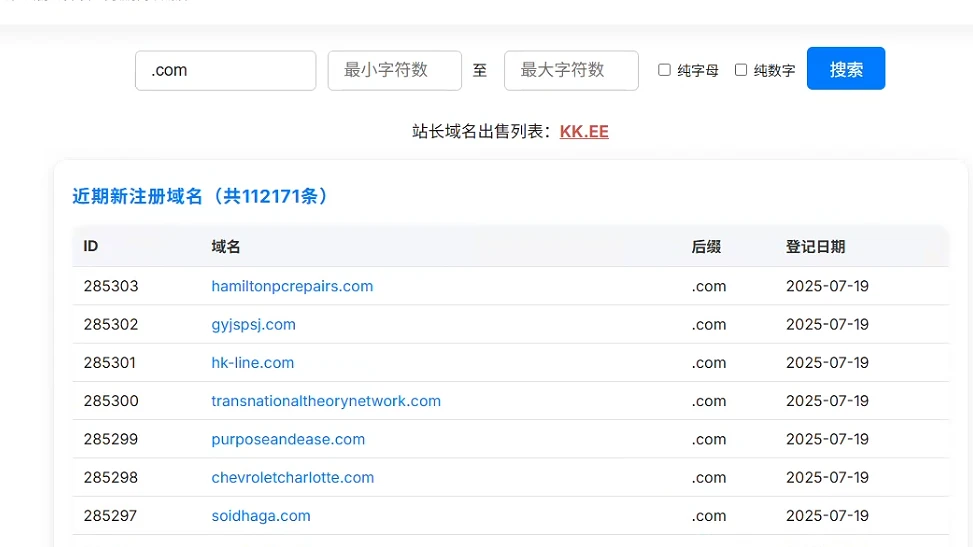Focus the .com domain suffix input
973x547 pixels.
pos(225,70)
